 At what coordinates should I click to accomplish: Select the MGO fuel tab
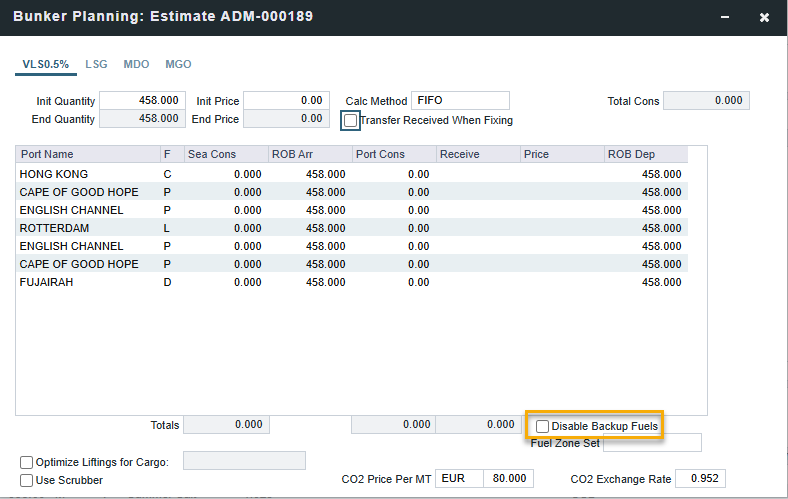pos(178,64)
